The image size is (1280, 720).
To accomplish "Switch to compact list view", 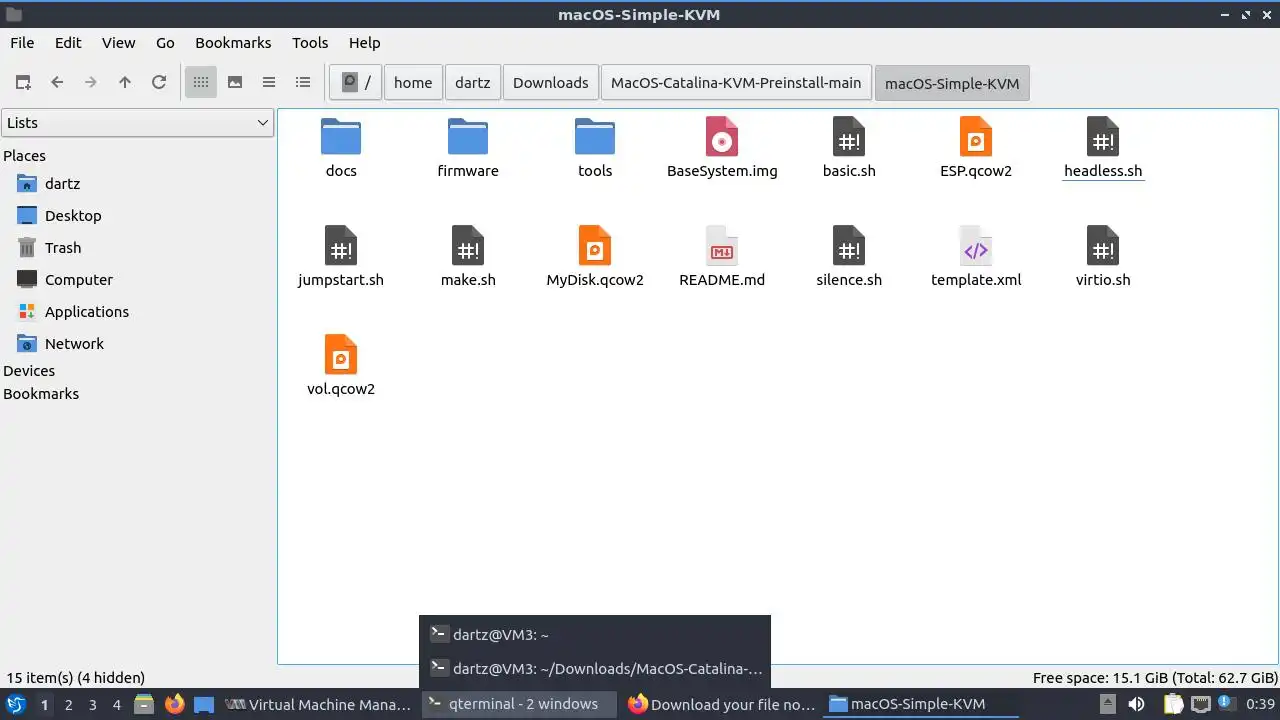I will tap(269, 83).
